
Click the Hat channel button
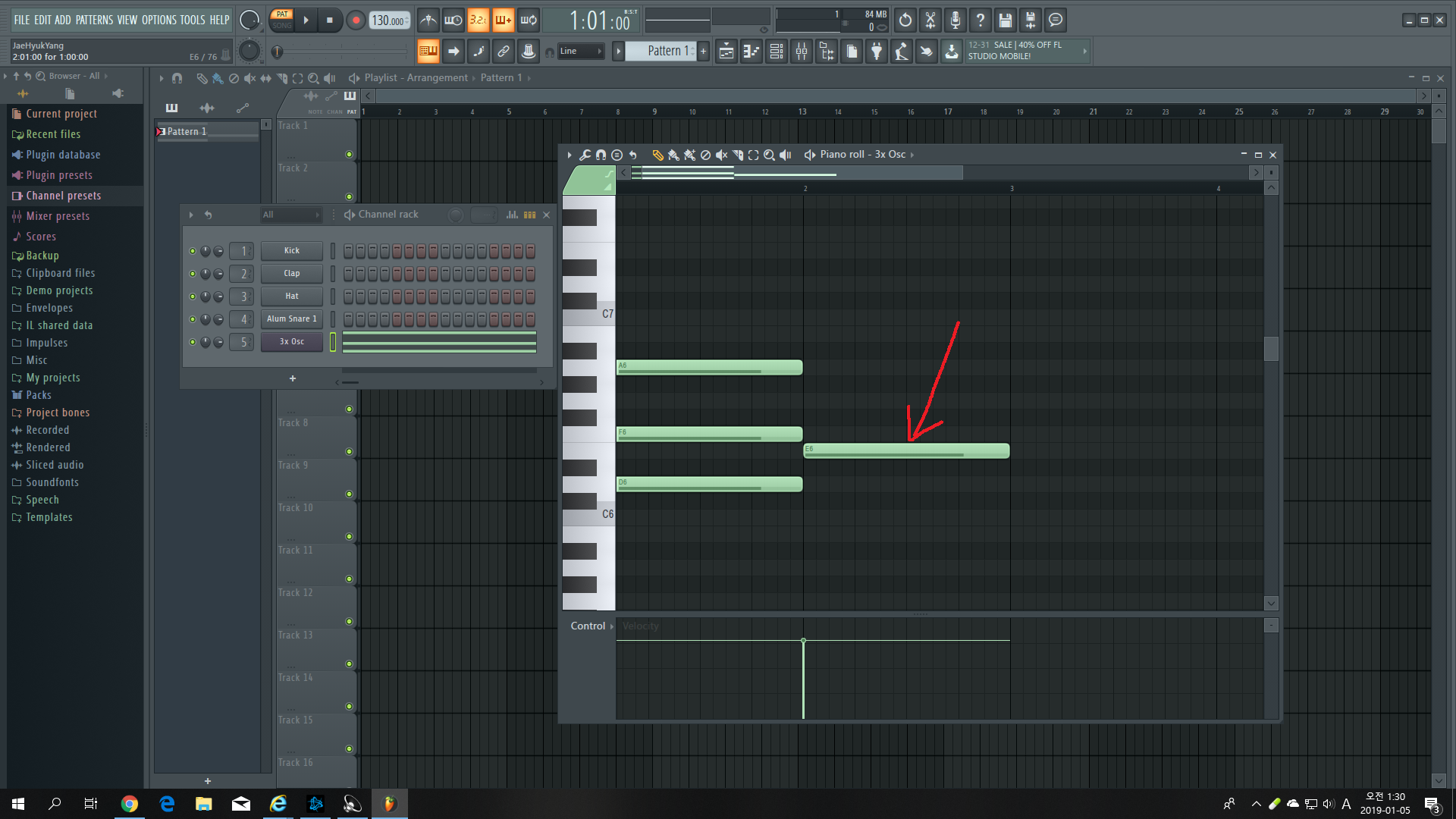tap(292, 297)
